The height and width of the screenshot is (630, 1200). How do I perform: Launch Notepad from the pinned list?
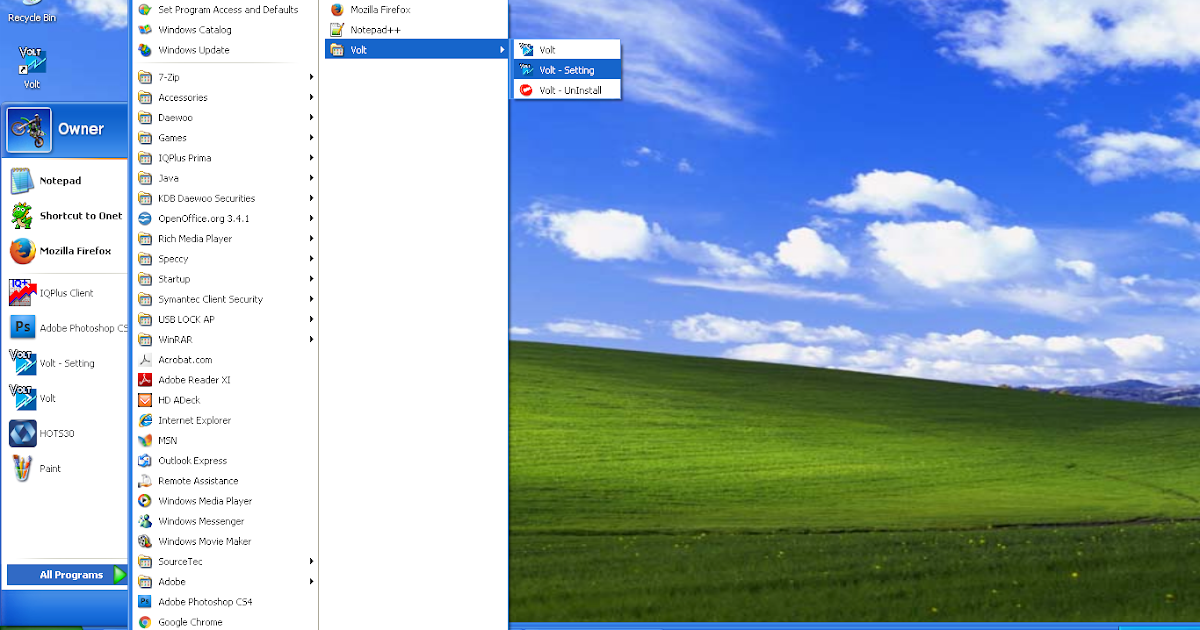point(65,181)
